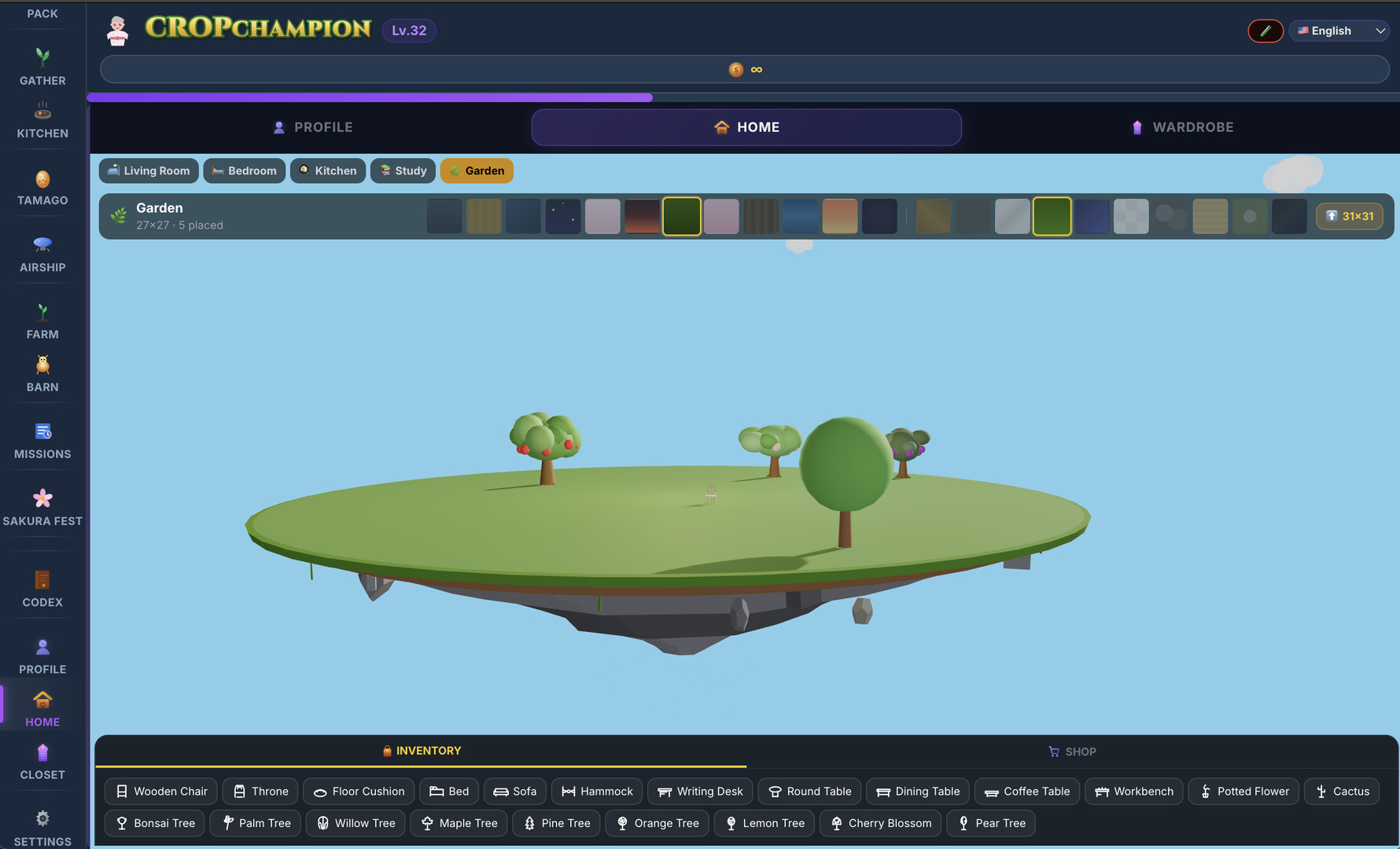Click the test tube icon near the language selector
Screen dimensions: 1400x849
point(1266,31)
